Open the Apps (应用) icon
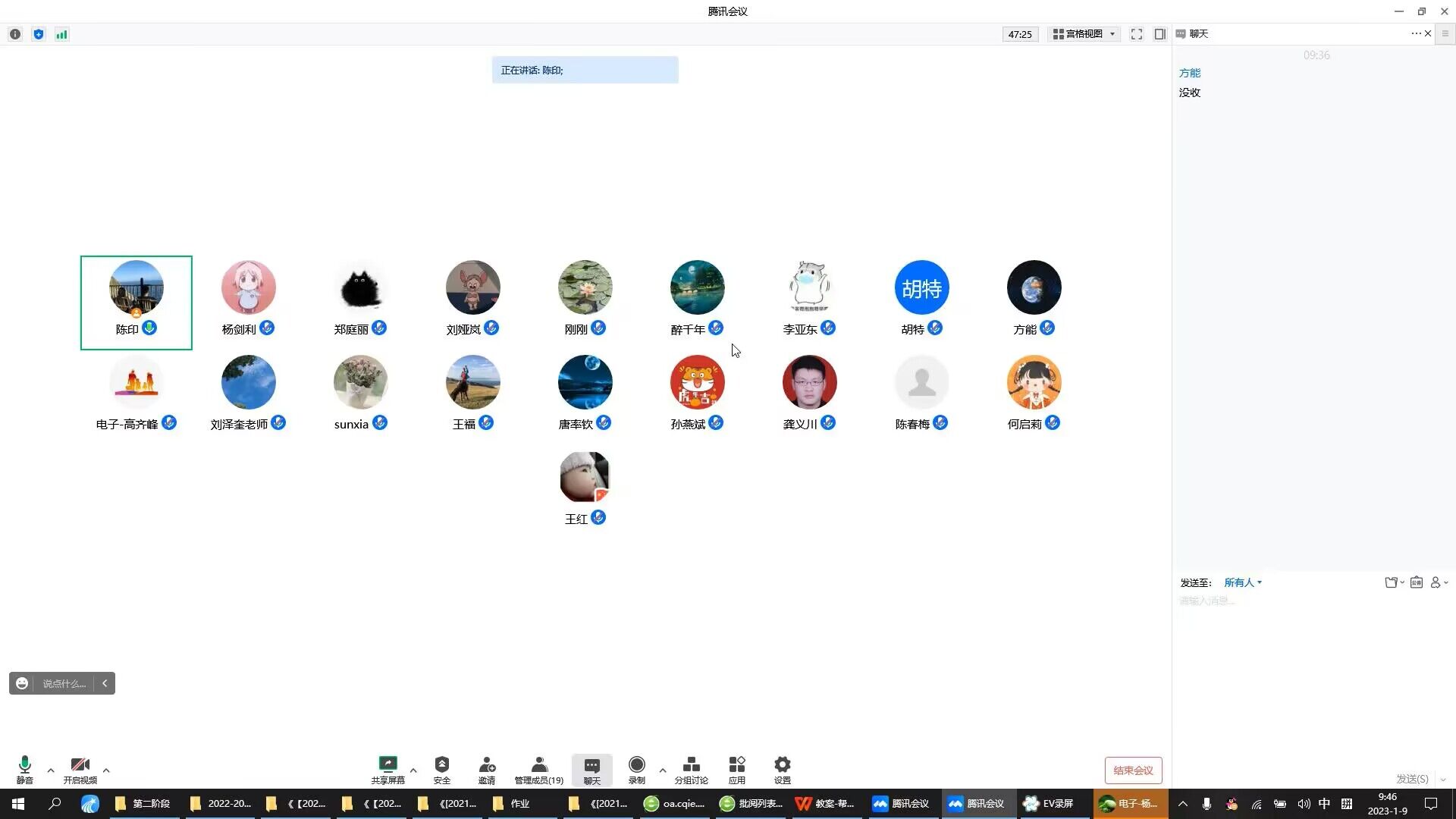 [736, 764]
